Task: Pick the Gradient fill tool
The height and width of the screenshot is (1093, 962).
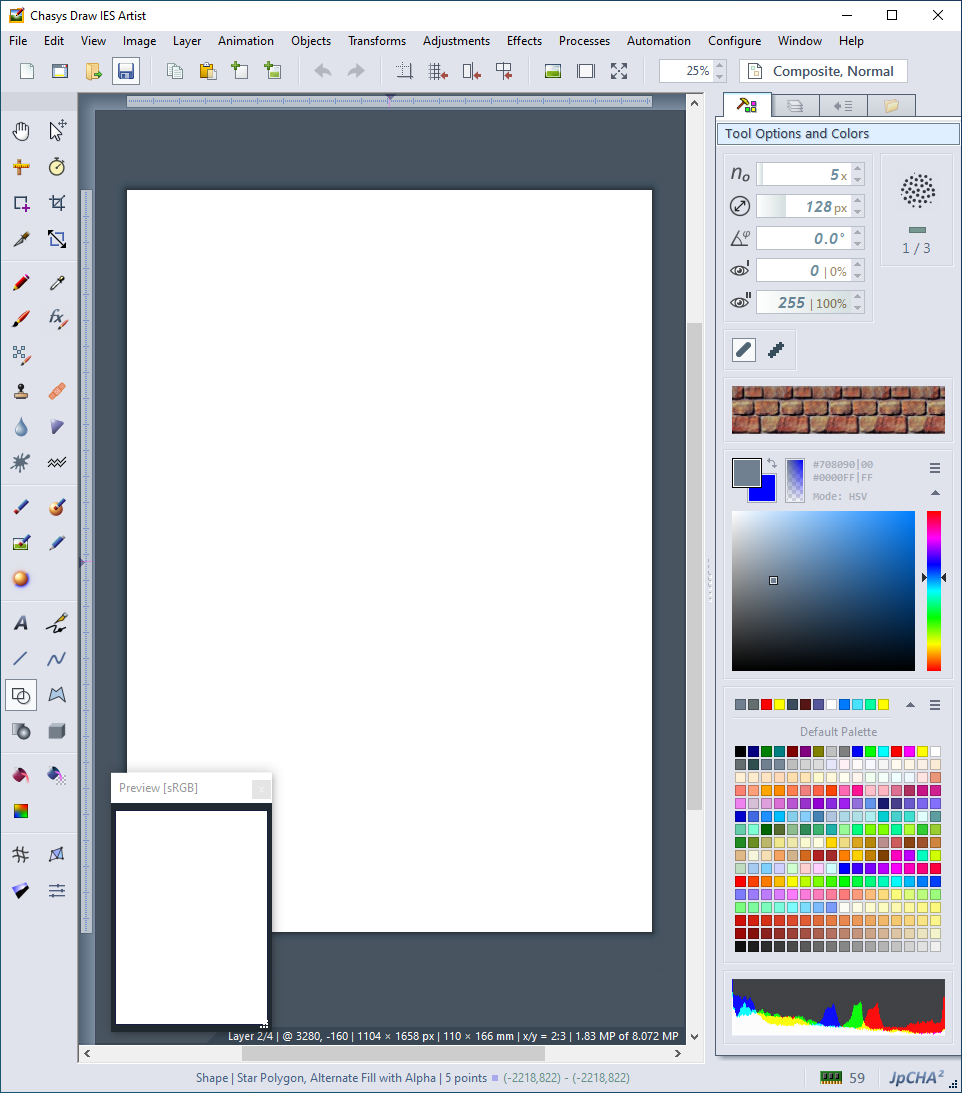Action: coord(21,810)
